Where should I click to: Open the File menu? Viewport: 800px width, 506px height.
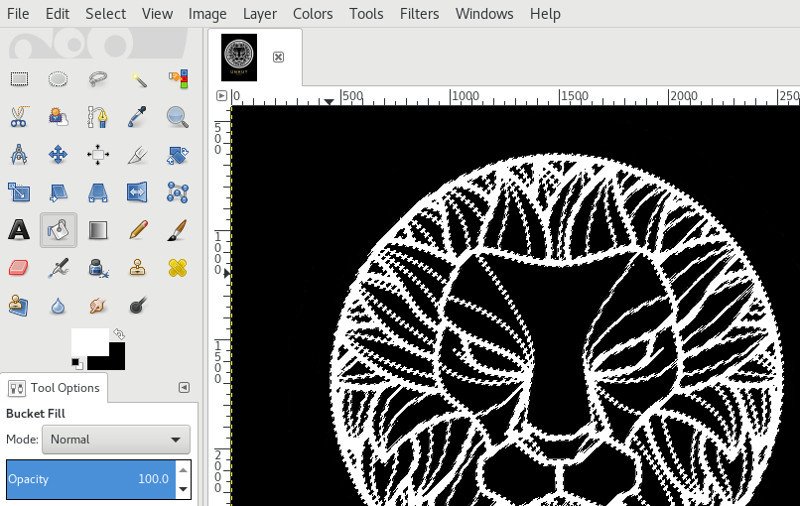pyautogui.click(x=18, y=14)
